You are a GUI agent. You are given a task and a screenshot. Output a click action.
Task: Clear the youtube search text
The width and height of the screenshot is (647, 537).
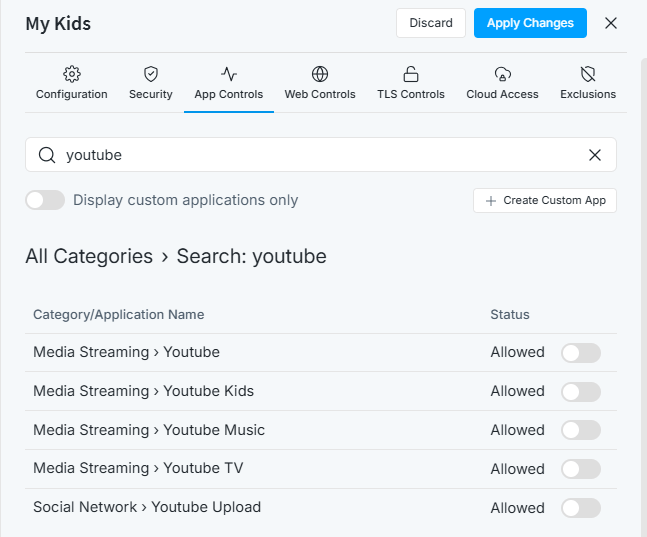[x=595, y=155]
